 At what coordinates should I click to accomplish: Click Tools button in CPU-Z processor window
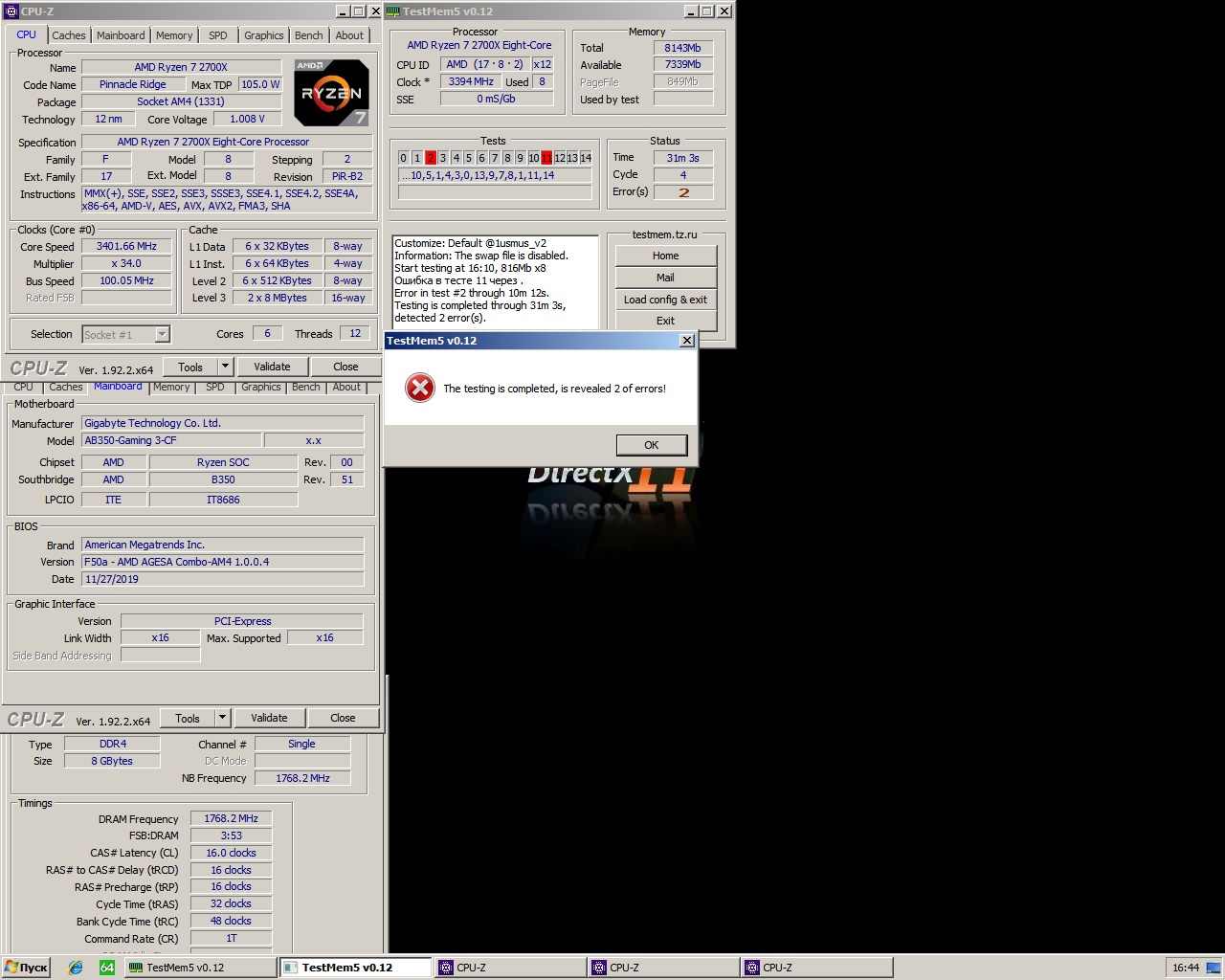[x=190, y=367]
